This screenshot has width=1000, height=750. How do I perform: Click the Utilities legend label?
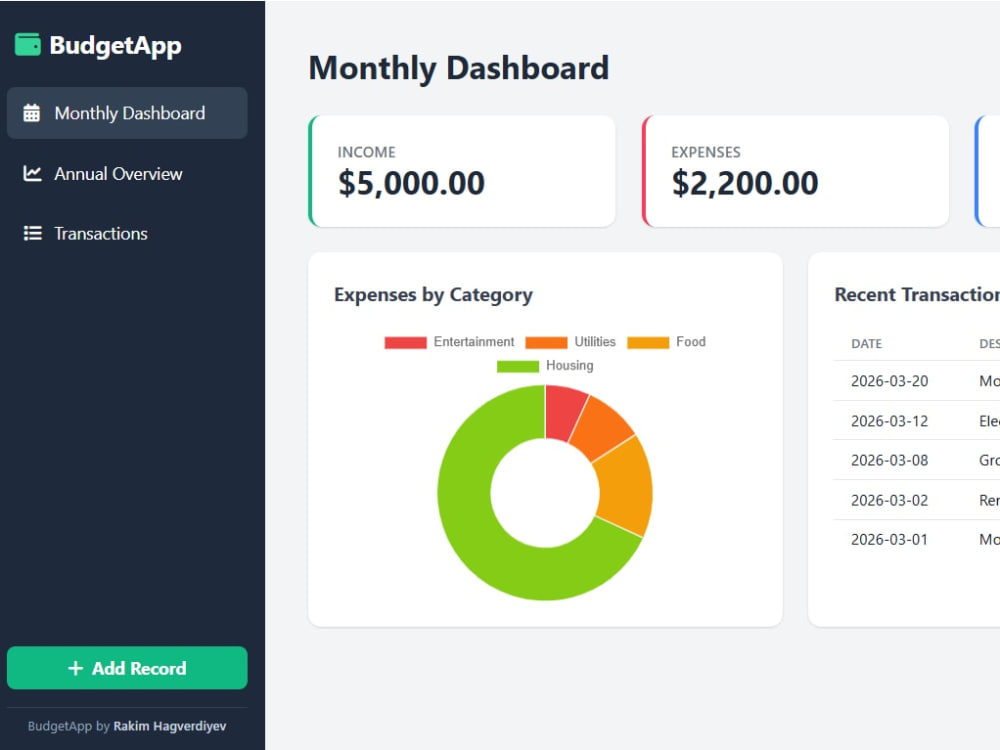click(x=595, y=342)
